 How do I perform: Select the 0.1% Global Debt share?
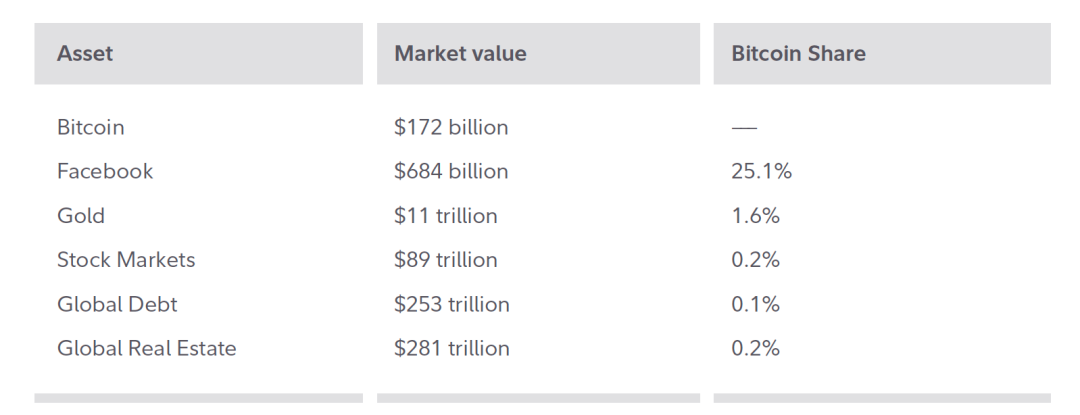click(755, 304)
